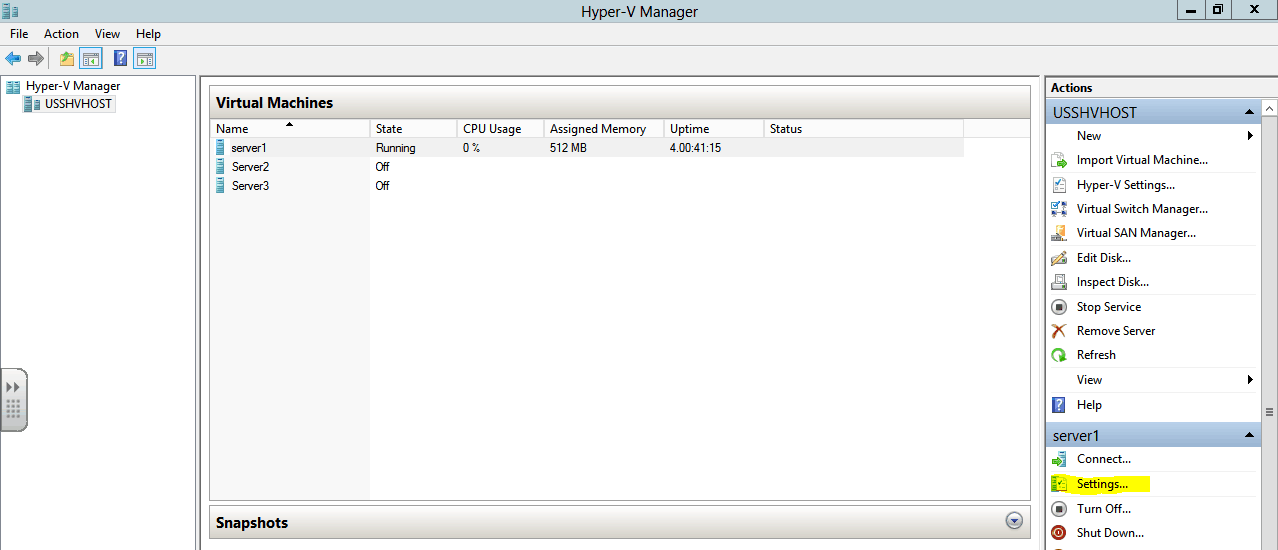Click the Back arrow toolbar icon
Viewport: 1278px width, 550px height.
pos(13,59)
